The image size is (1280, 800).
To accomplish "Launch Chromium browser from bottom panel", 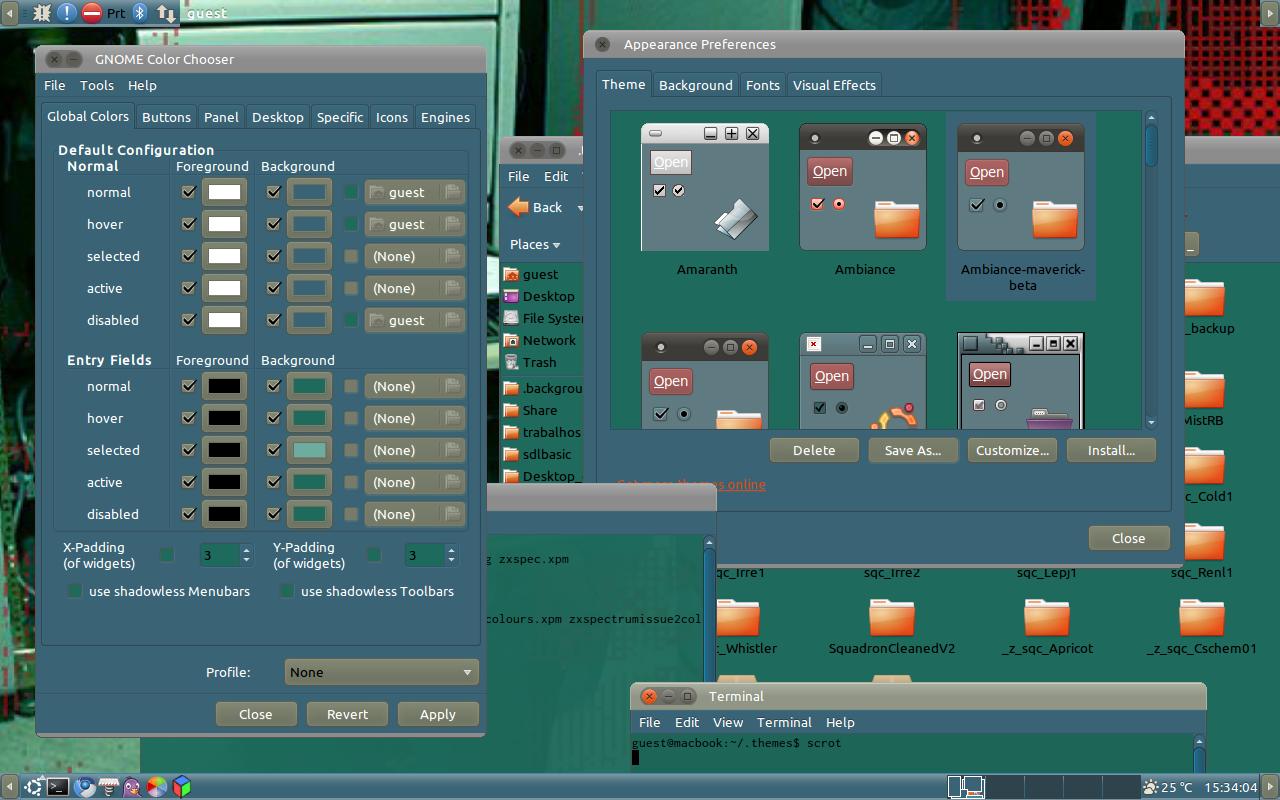I will pyautogui.click(x=84, y=787).
